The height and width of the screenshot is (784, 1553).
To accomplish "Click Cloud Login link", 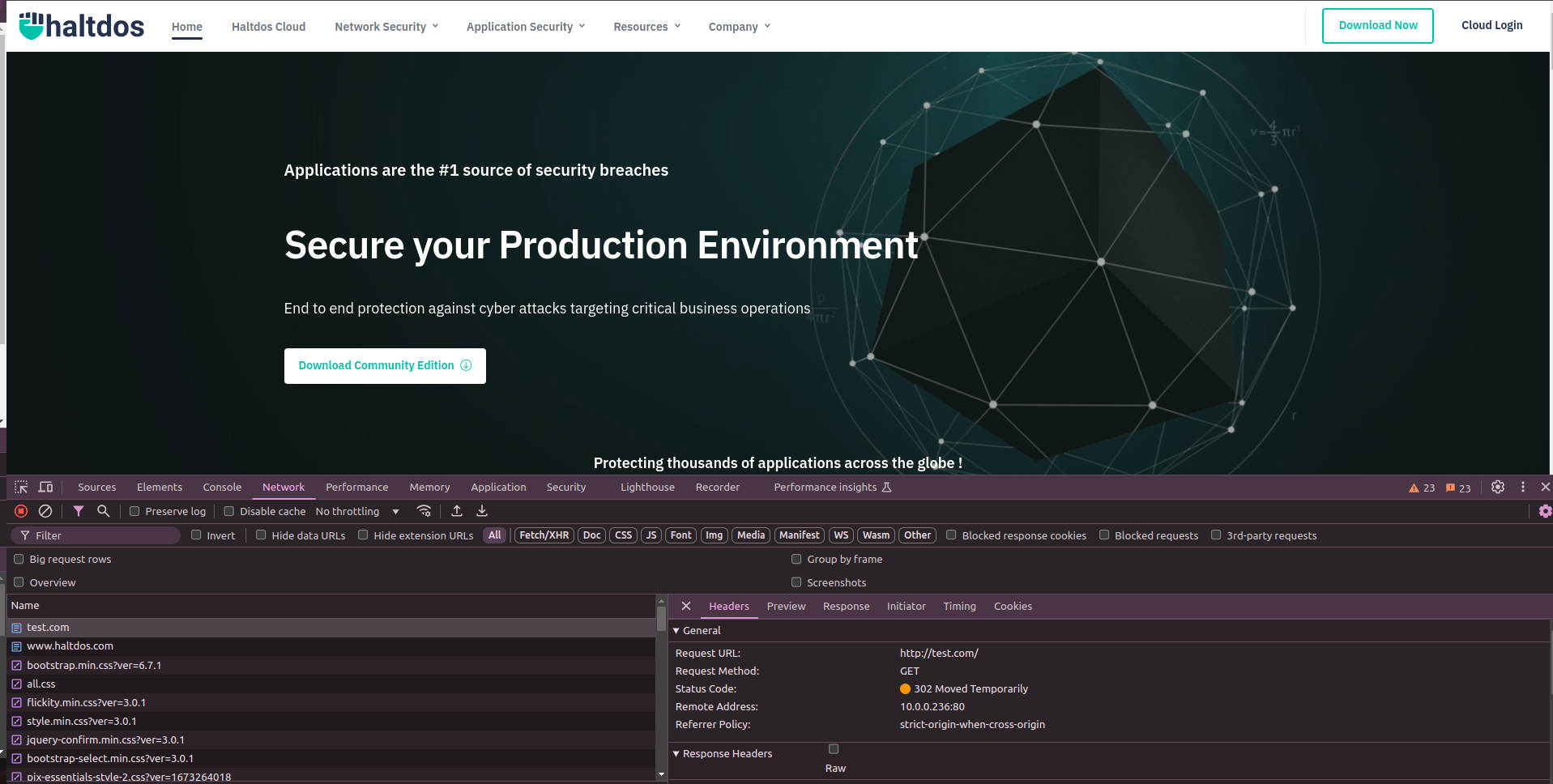I will [1492, 25].
